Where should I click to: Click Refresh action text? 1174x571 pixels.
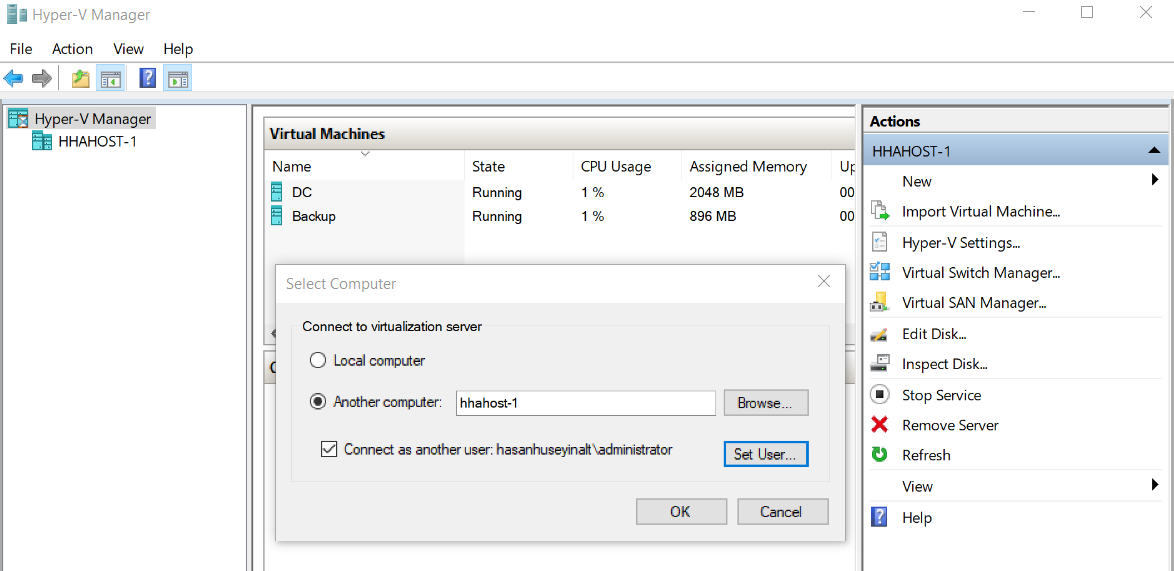tap(926, 455)
